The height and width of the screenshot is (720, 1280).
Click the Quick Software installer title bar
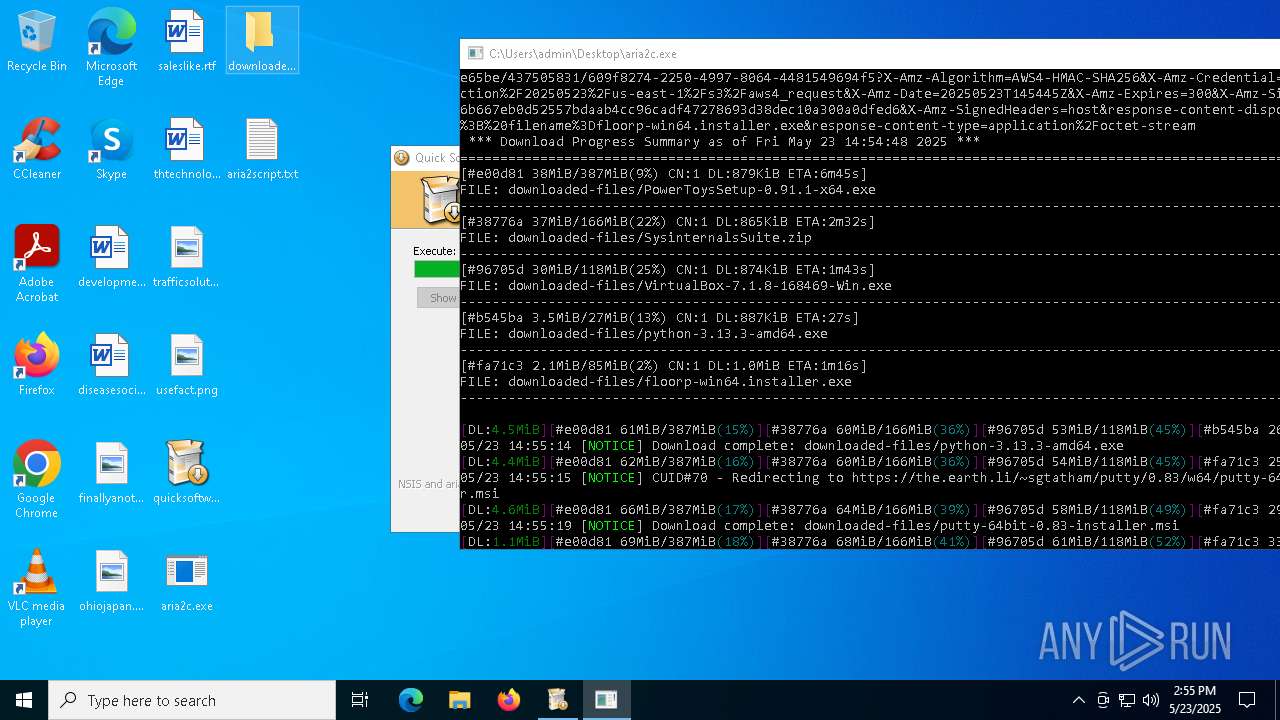click(x=426, y=158)
